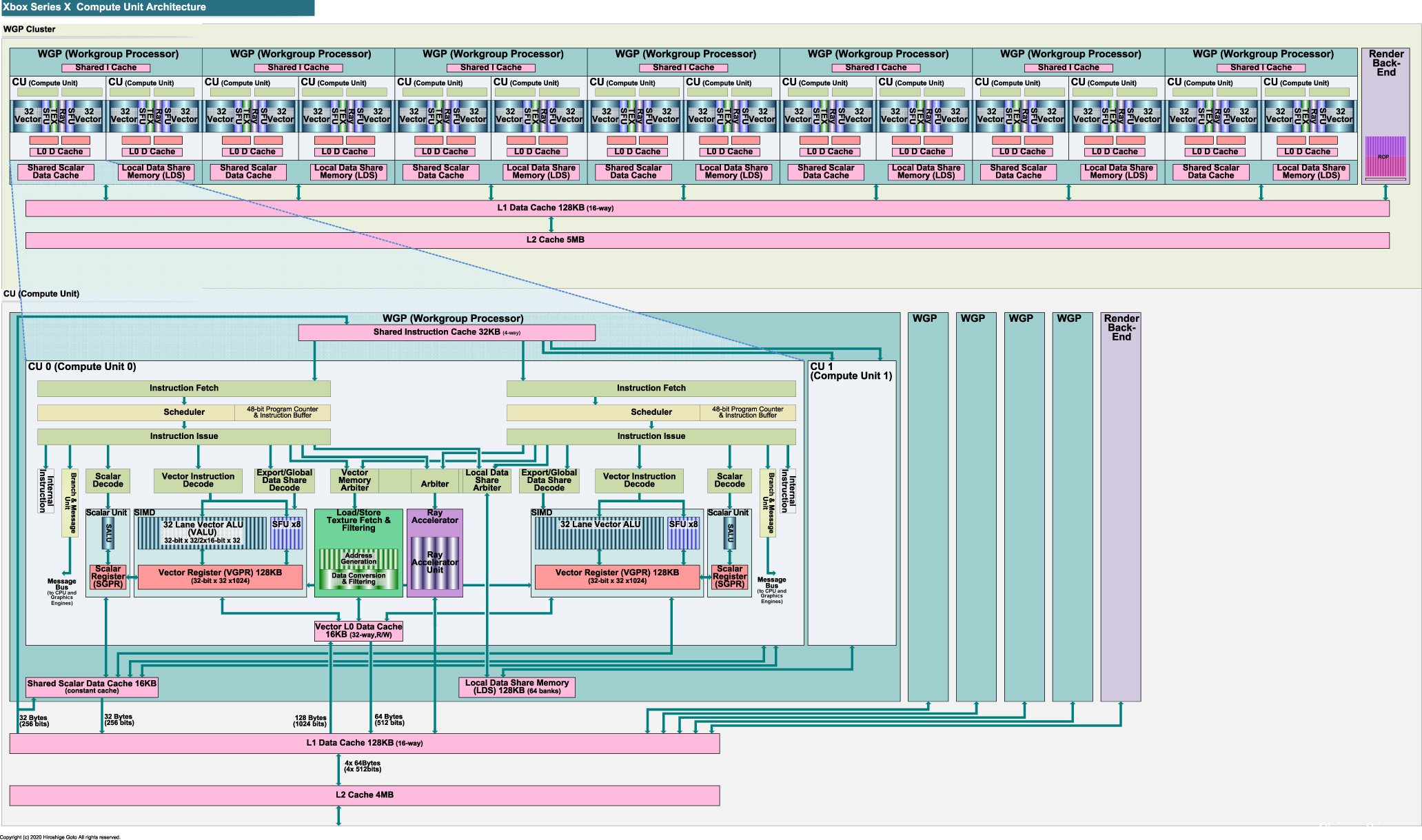Click the right 'Vector Register (VGPR) 128KB'
The height and width of the screenshot is (840, 1422).
(617, 577)
